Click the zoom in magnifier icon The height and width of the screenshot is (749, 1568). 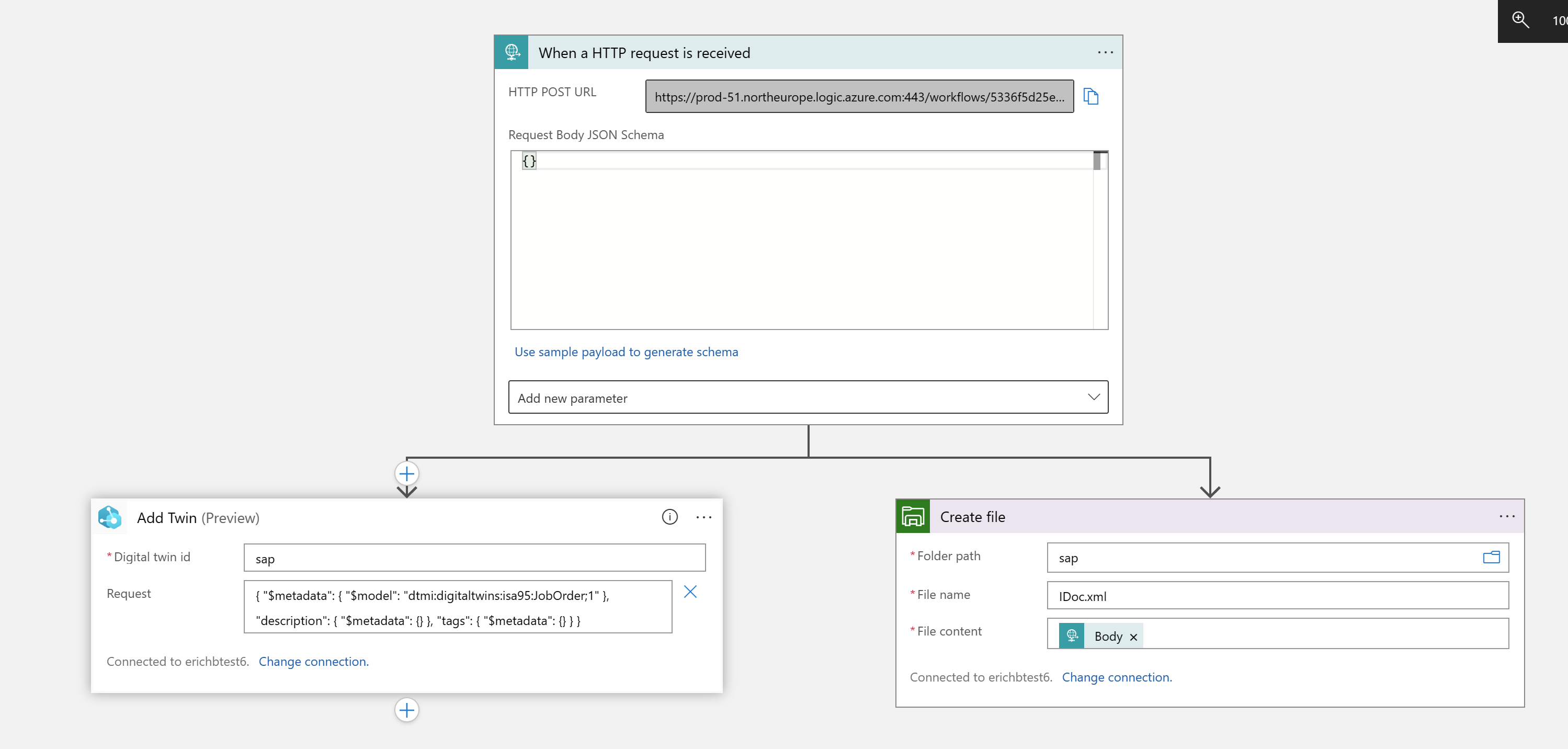[1520, 19]
